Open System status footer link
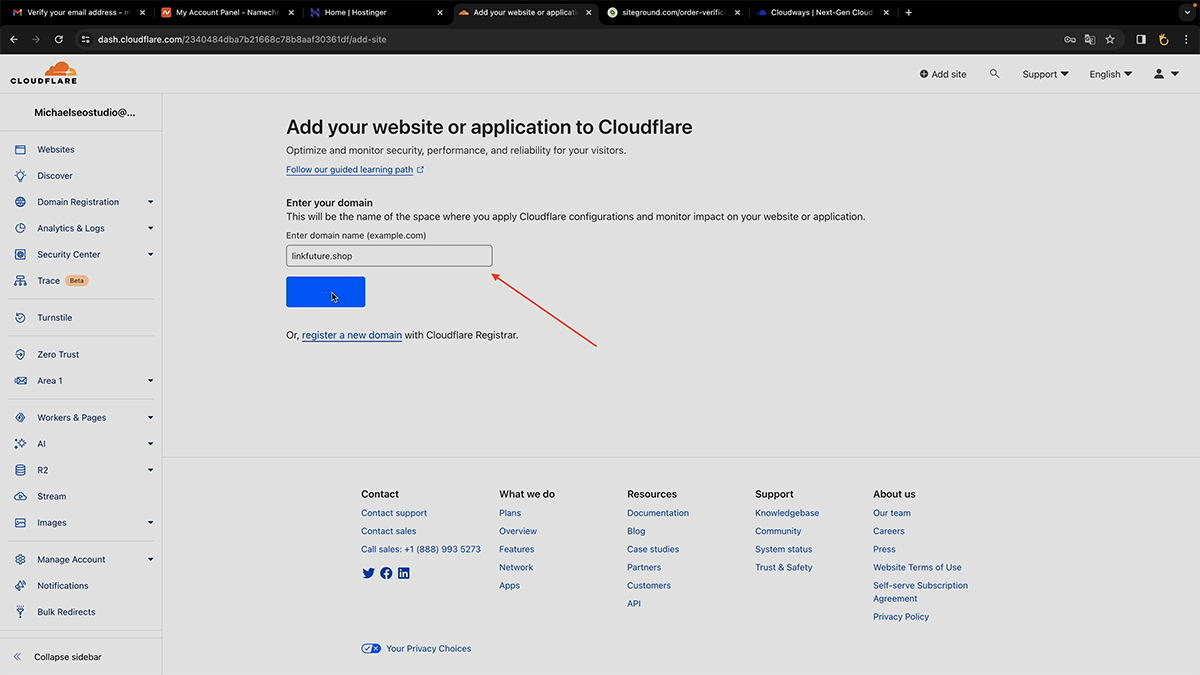Image resolution: width=1200 pixels, height=675 pixels. click(x=784, y=549)
